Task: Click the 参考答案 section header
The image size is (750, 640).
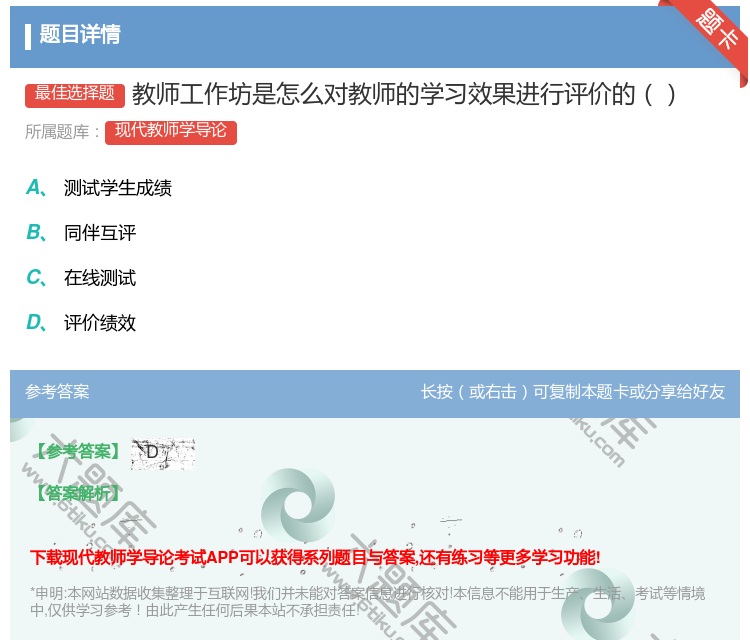Action: [57, 392]
